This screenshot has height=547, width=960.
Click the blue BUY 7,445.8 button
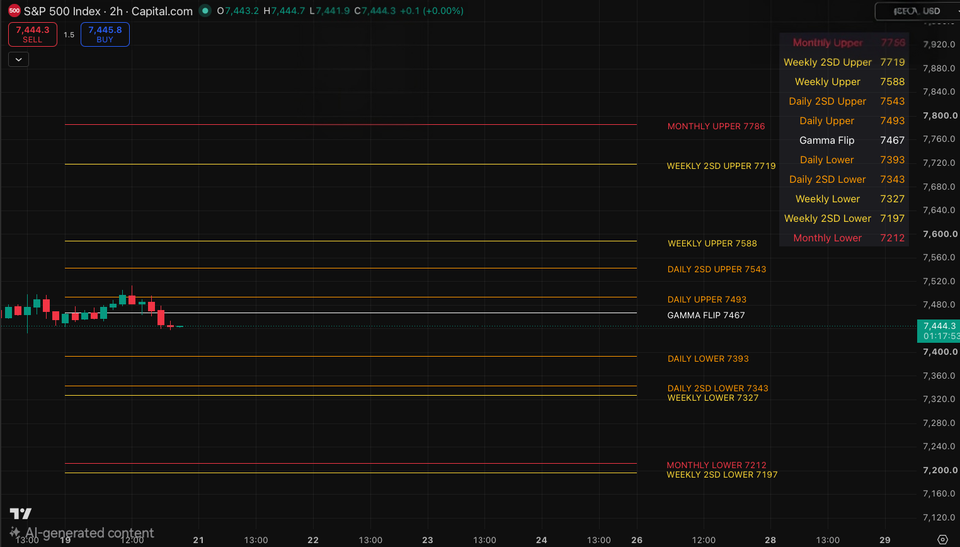(x=105, y=34)
